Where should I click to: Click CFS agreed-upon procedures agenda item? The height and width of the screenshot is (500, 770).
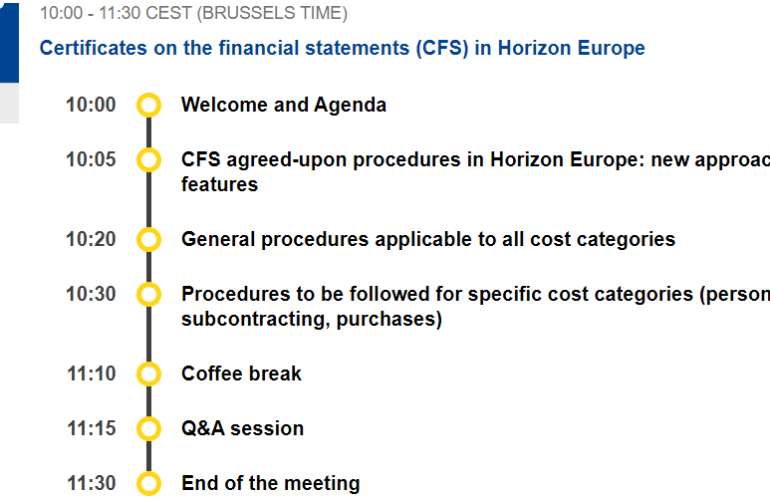coord(475,172)
